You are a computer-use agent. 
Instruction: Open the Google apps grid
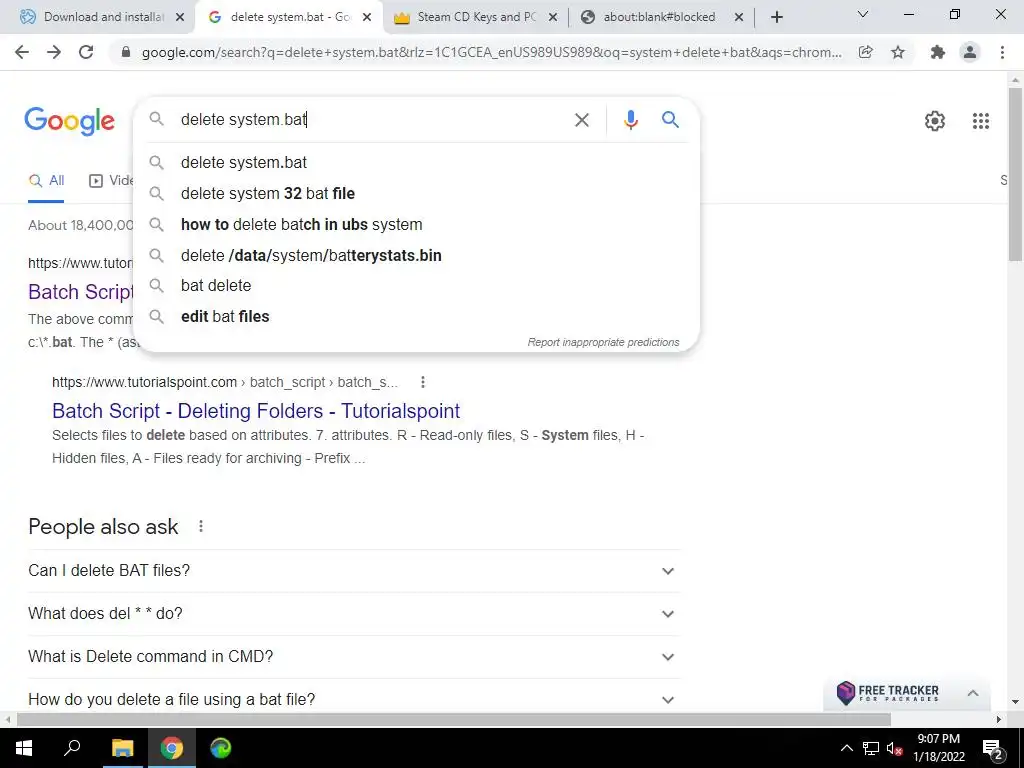pyautogui.click(x=980, y=121)
